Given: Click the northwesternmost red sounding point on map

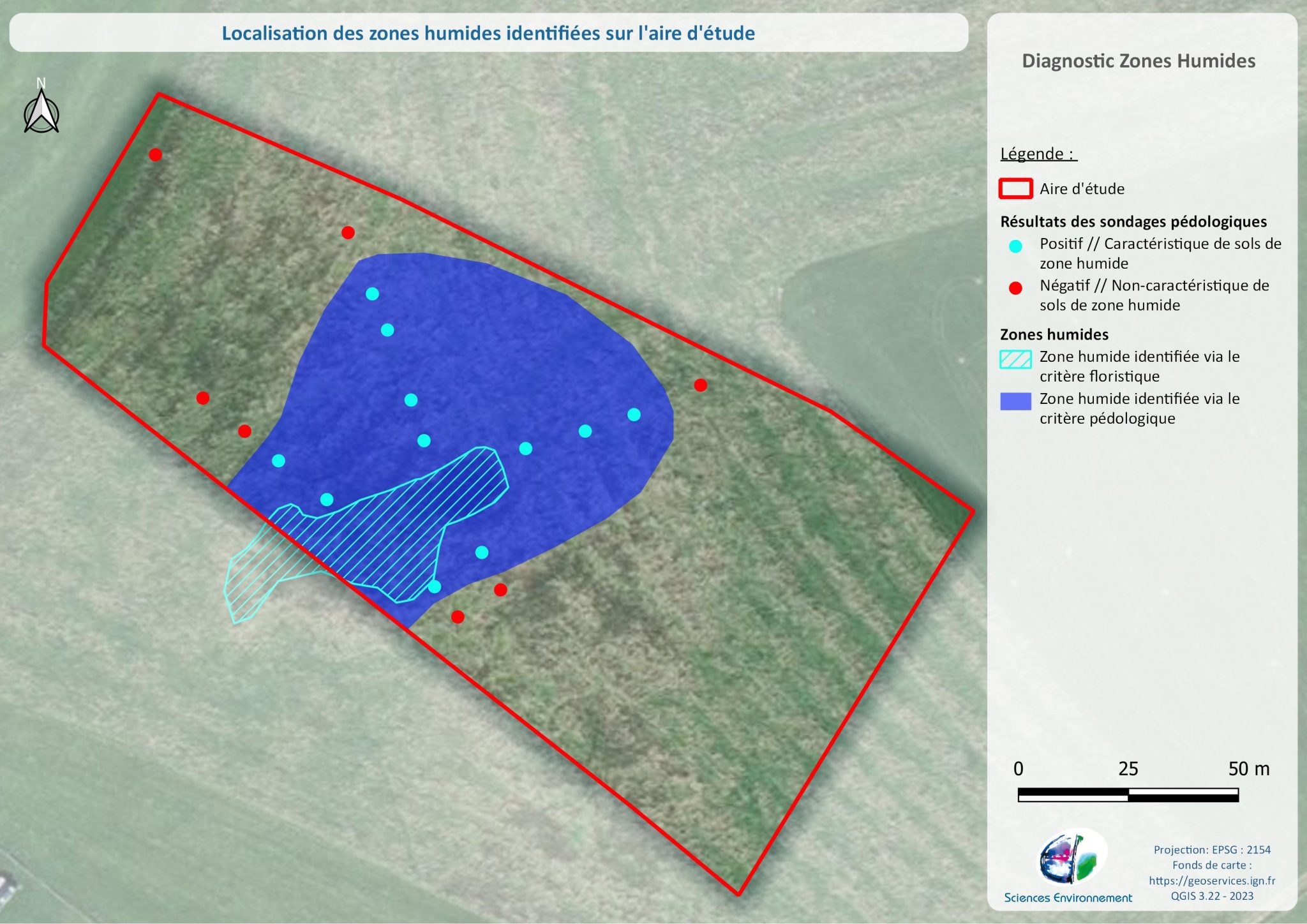Looking at the screenshot, I should pyautogui.click(x=155, y=154).
